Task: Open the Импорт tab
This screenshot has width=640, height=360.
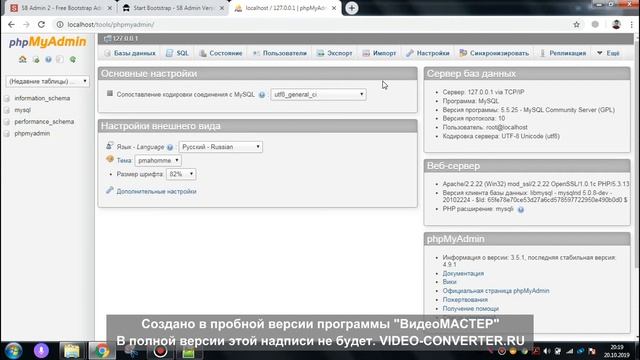Action: point(380,53)
